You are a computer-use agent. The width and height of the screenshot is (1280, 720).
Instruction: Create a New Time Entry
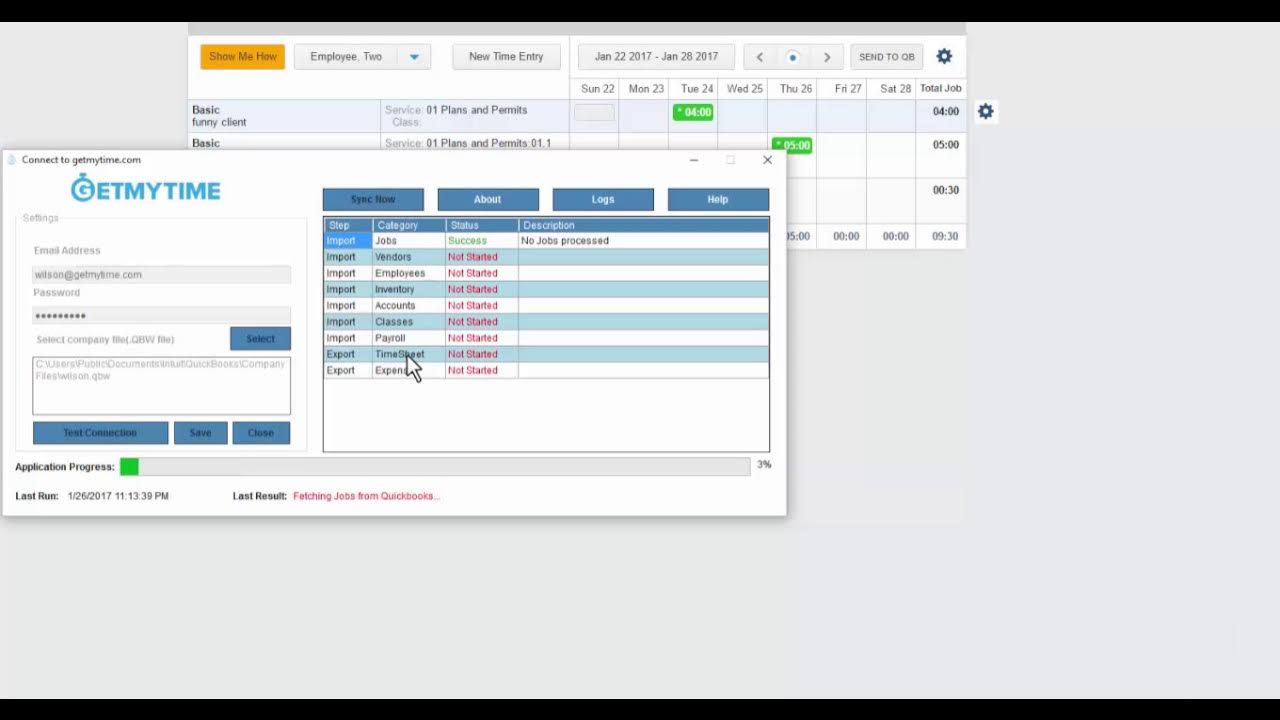[x=506, y=57]
